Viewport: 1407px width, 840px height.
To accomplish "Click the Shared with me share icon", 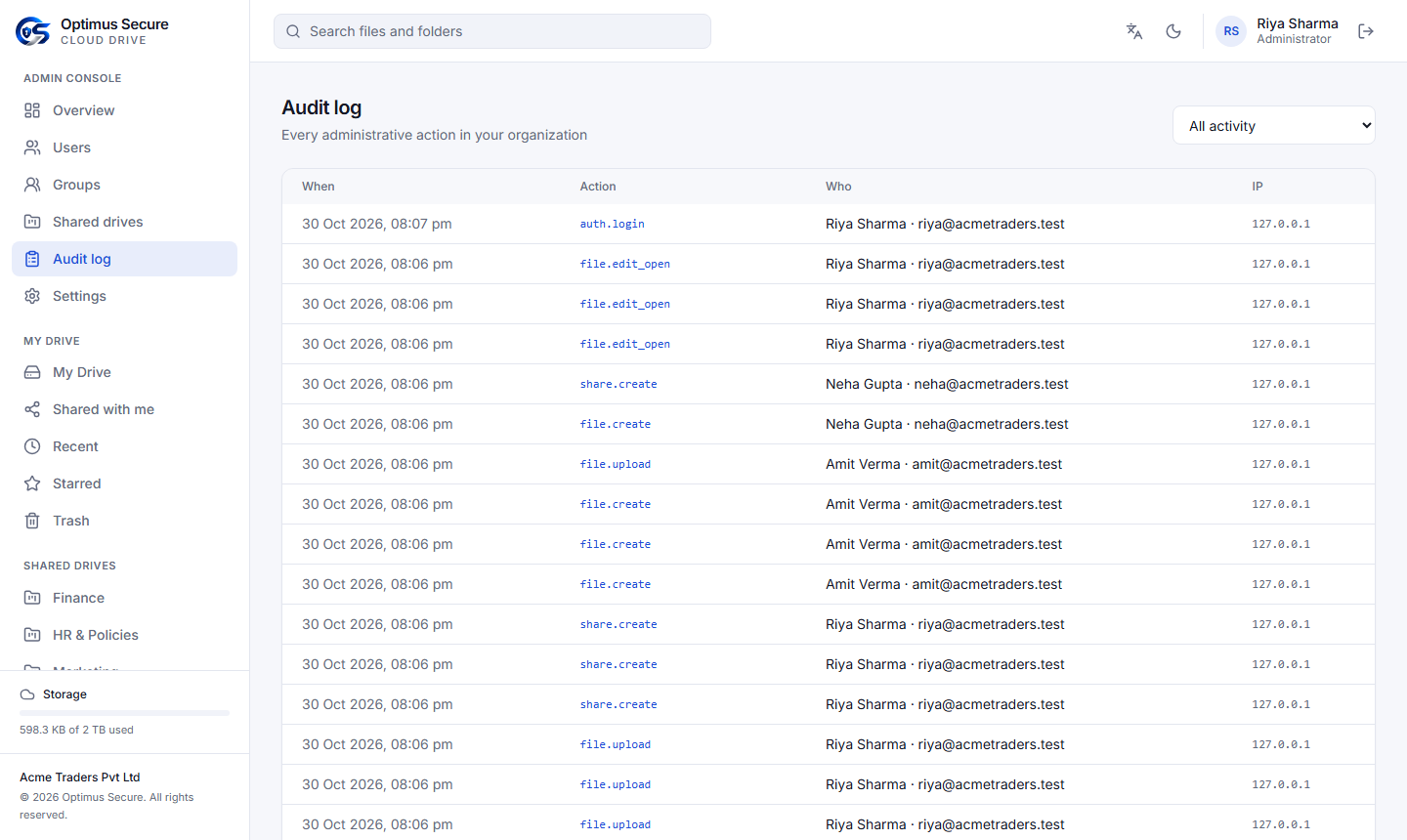I will point(32,409).
